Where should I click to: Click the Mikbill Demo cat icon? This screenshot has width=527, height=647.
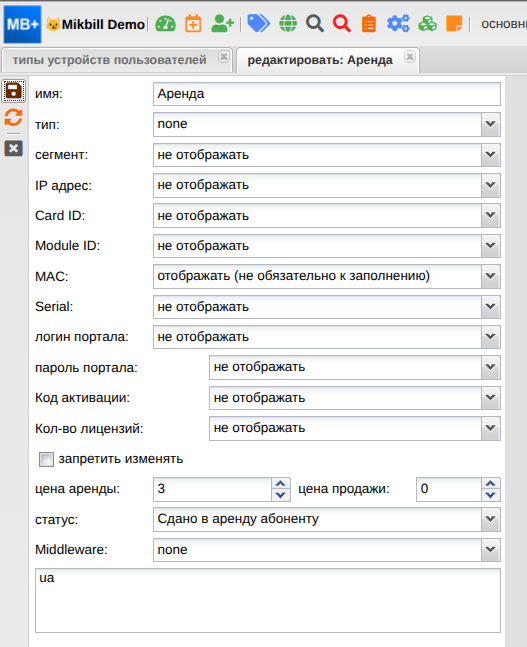(53, 24)
